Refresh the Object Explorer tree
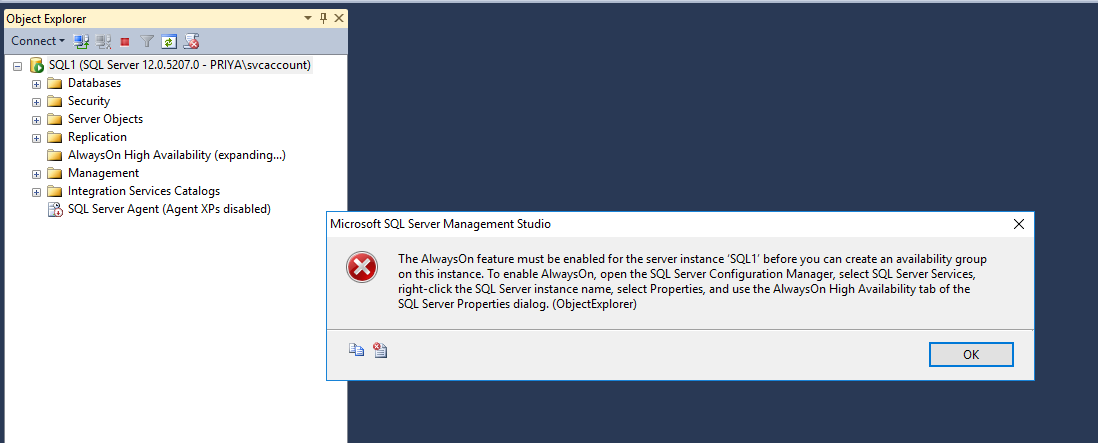The height and width of the screenshot is (443, 1098). (x=169, y=41)
